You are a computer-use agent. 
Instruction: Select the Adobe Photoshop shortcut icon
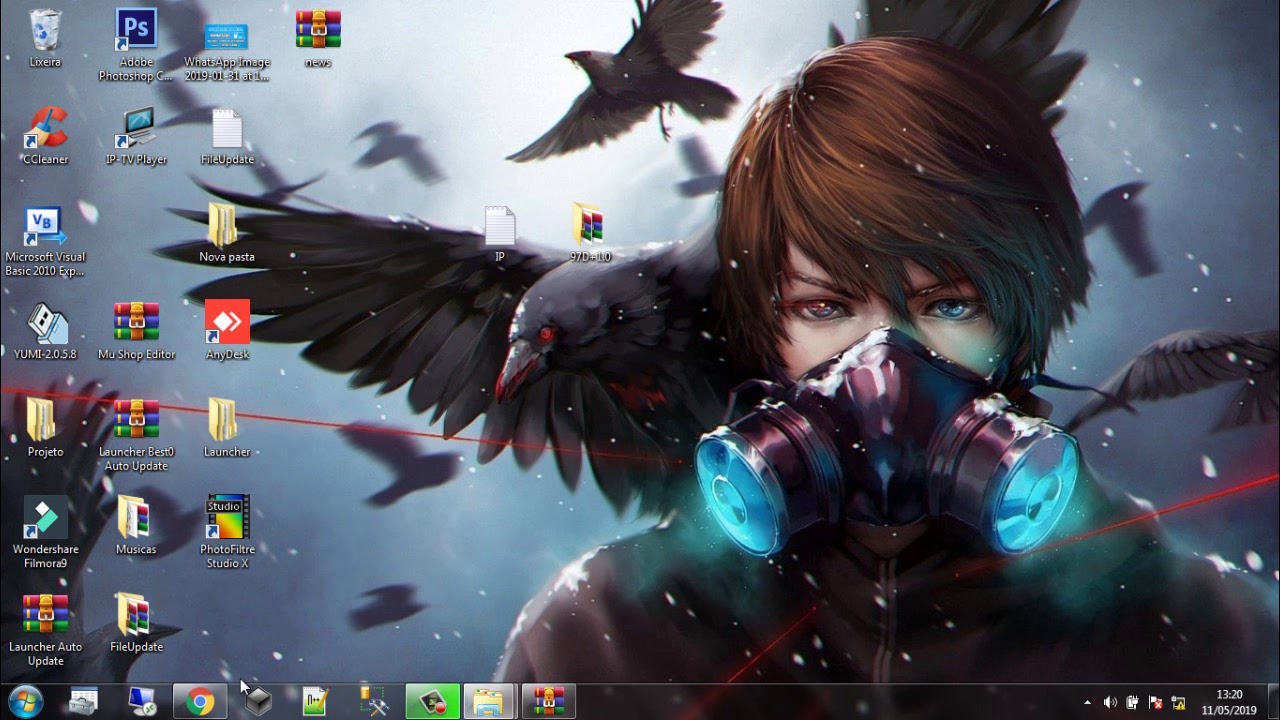coord(136,30)
